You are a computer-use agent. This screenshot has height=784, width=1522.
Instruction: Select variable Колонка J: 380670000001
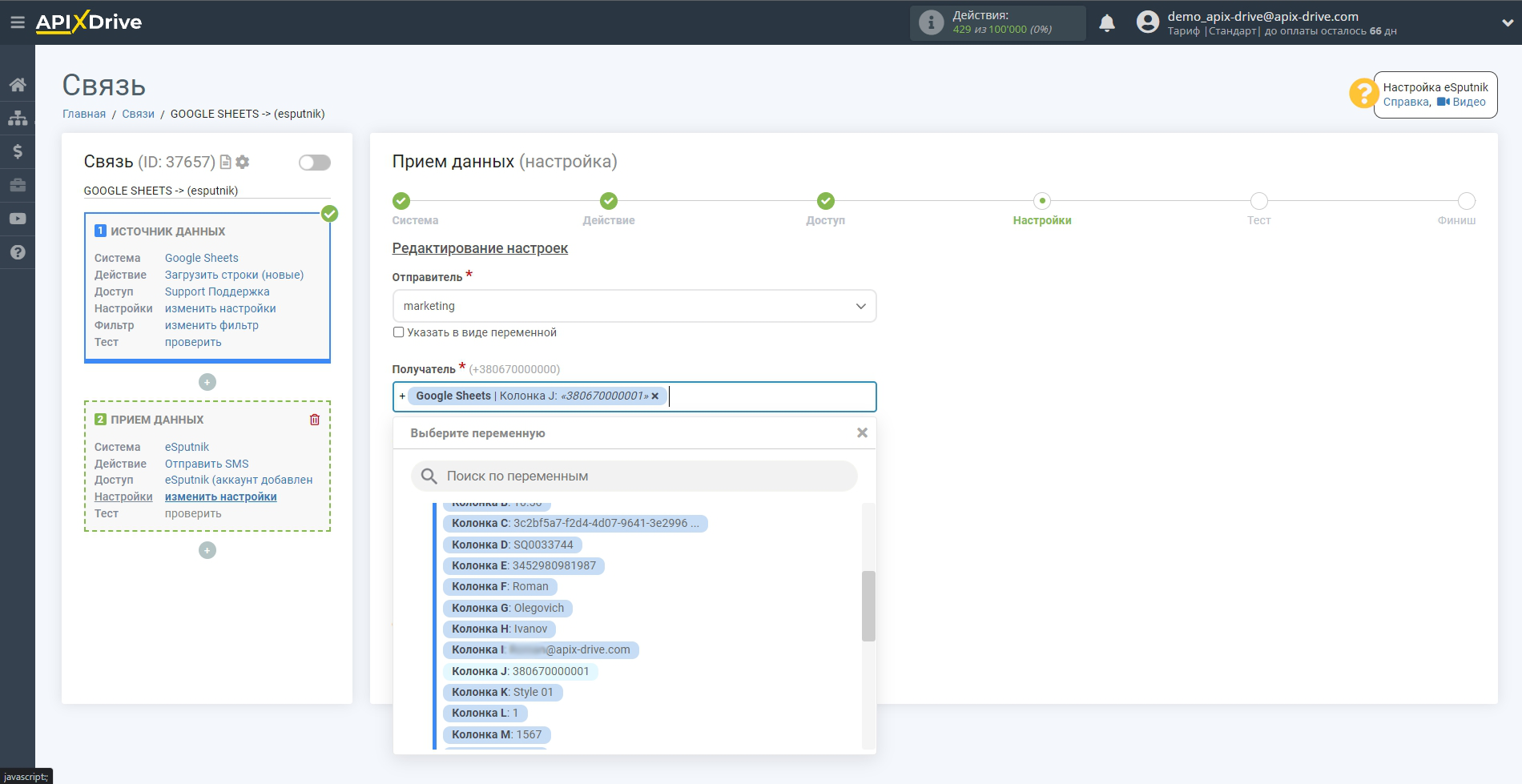point(520,671)
